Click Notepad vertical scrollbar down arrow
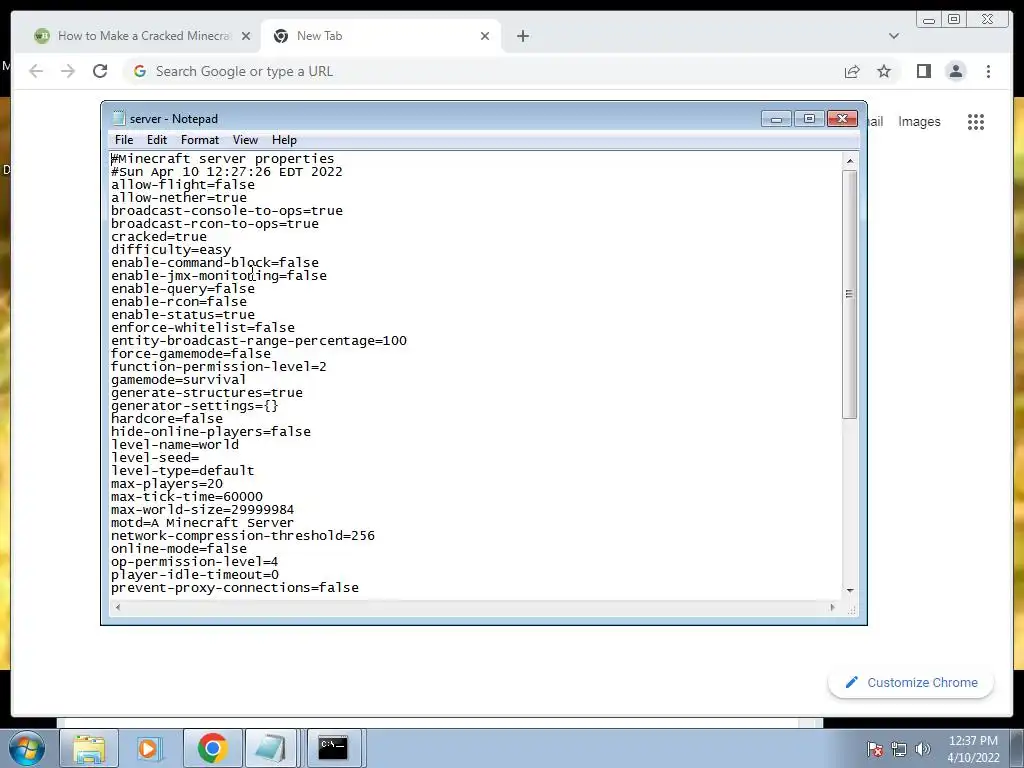 [x=850, y=590]
